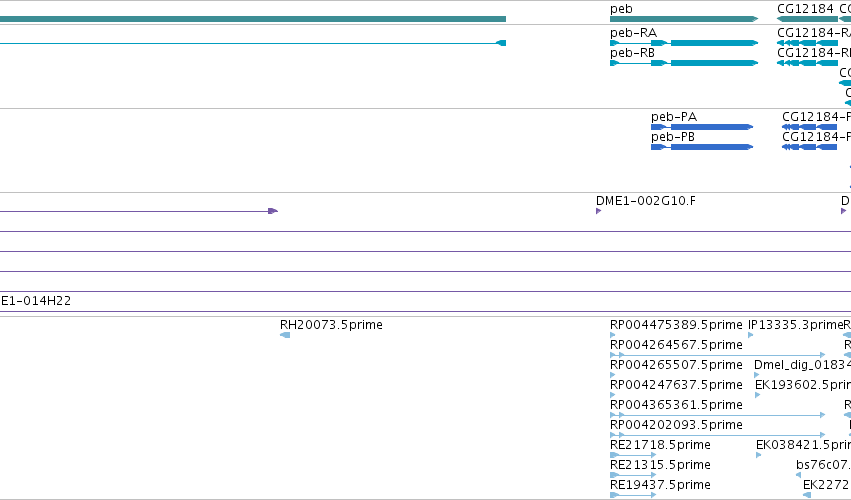Click the IP13335.3prime label
851x500 pixels.
(x=795, y=325)
